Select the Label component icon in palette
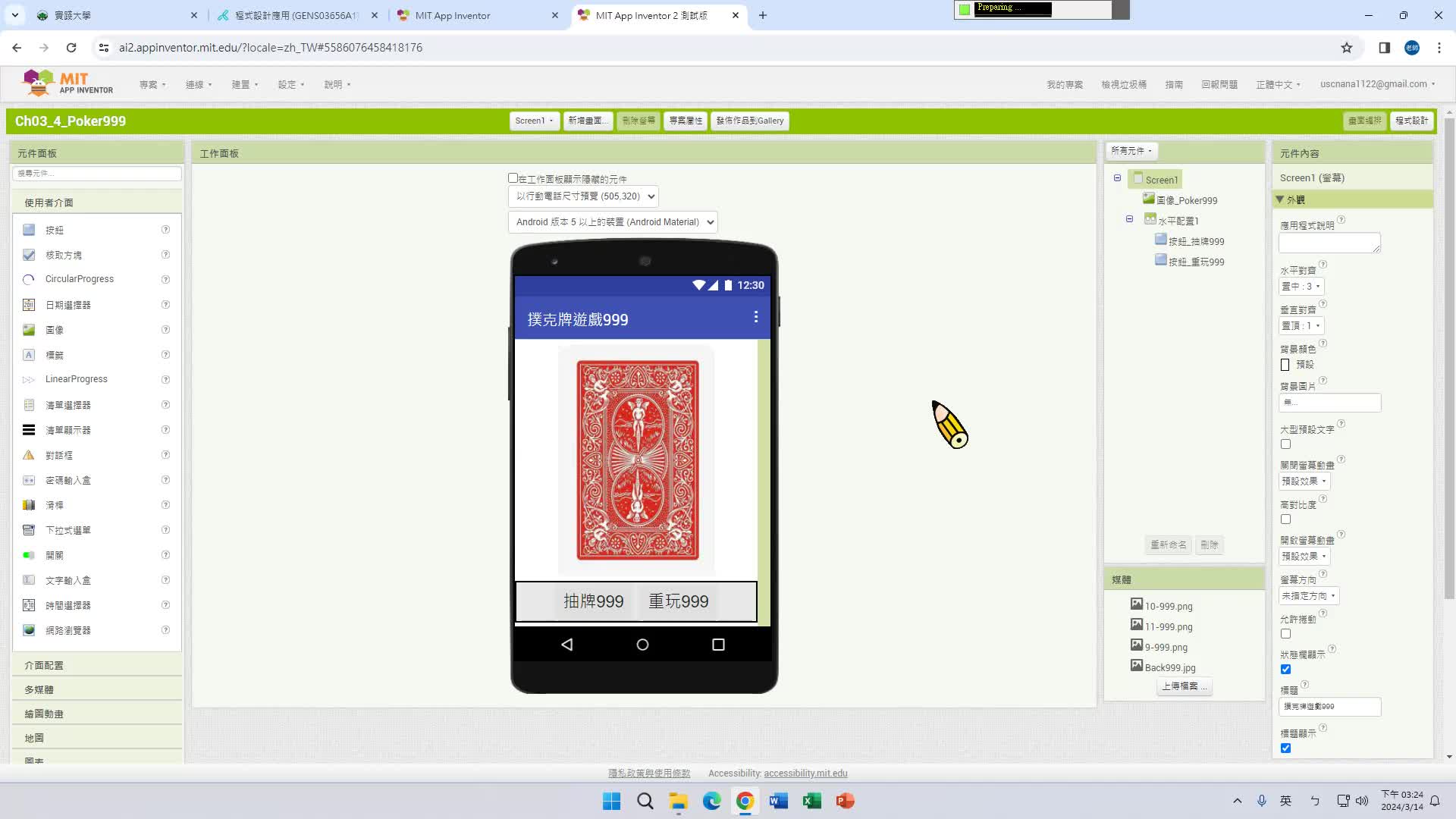The image size is (1456, 819). click(29, 355)
